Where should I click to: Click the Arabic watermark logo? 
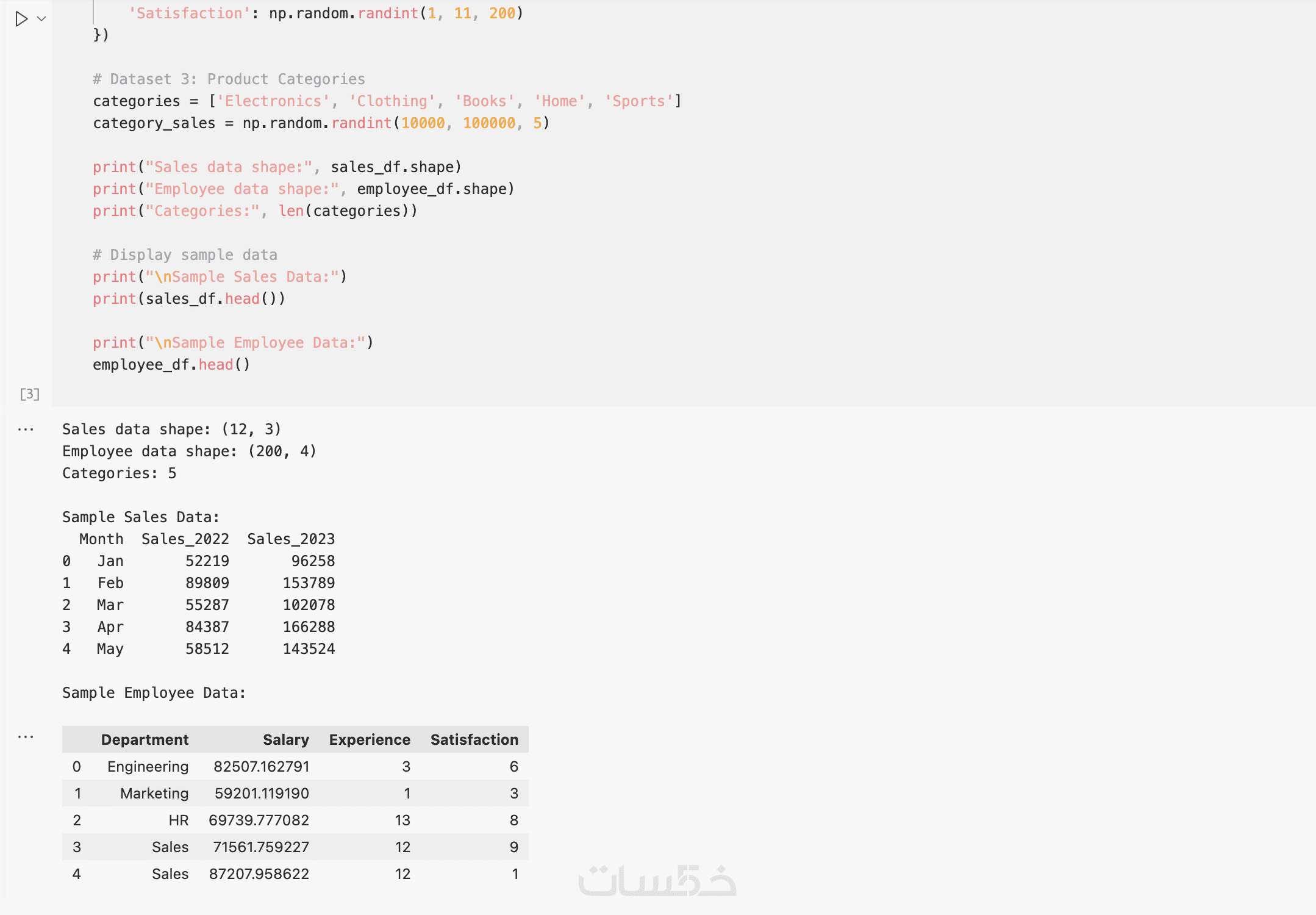click(657, 881)
